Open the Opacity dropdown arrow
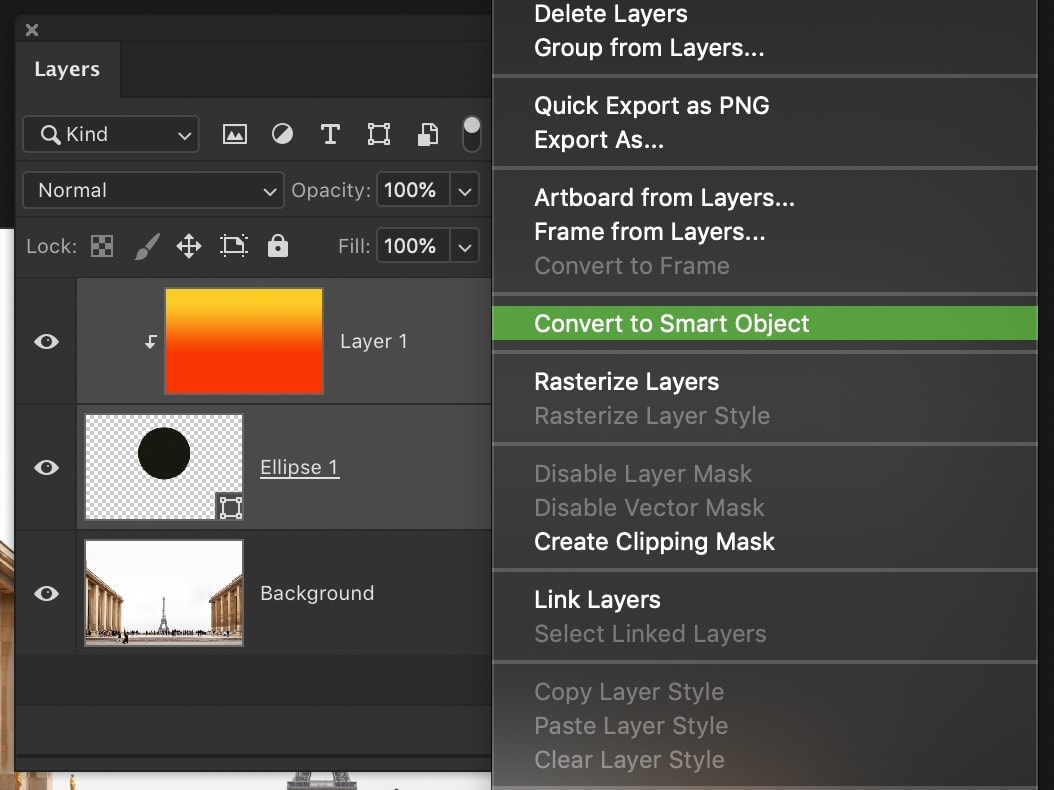 click(x=463, y=190)
